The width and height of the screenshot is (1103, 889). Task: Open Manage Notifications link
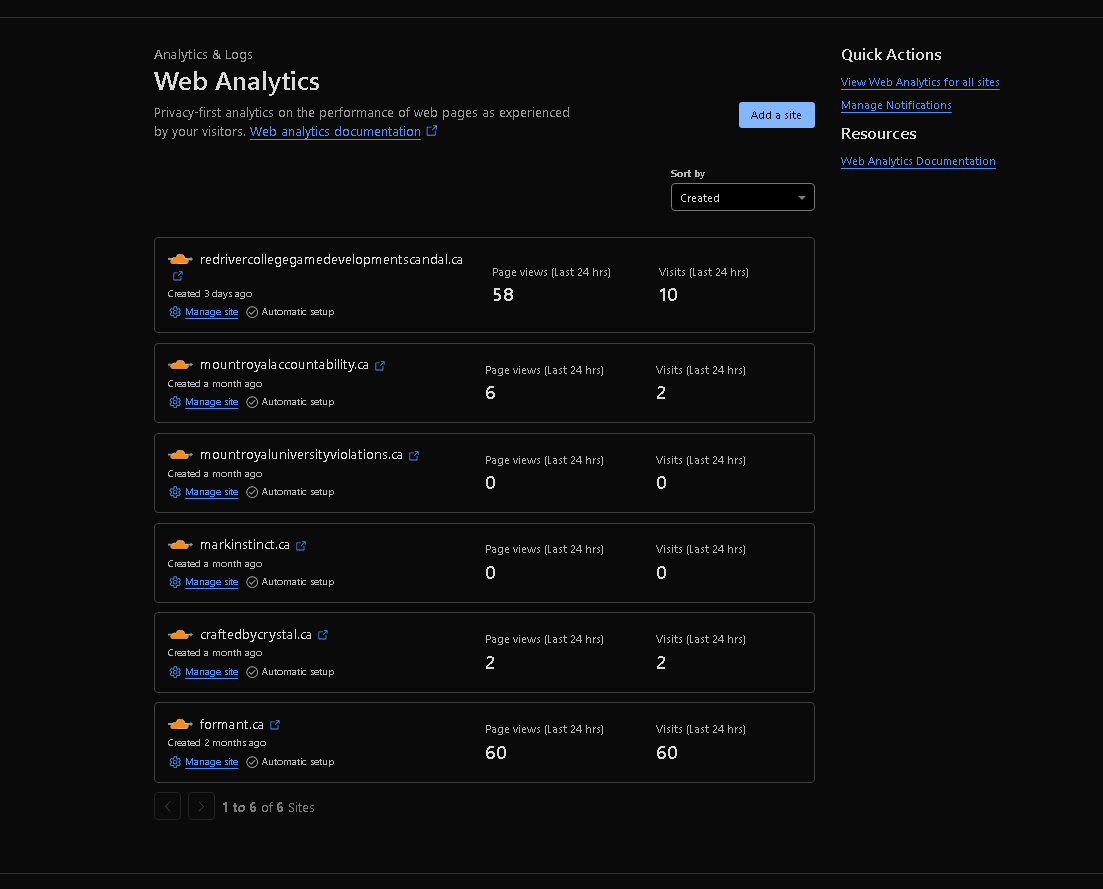click(x=896, y=105)
